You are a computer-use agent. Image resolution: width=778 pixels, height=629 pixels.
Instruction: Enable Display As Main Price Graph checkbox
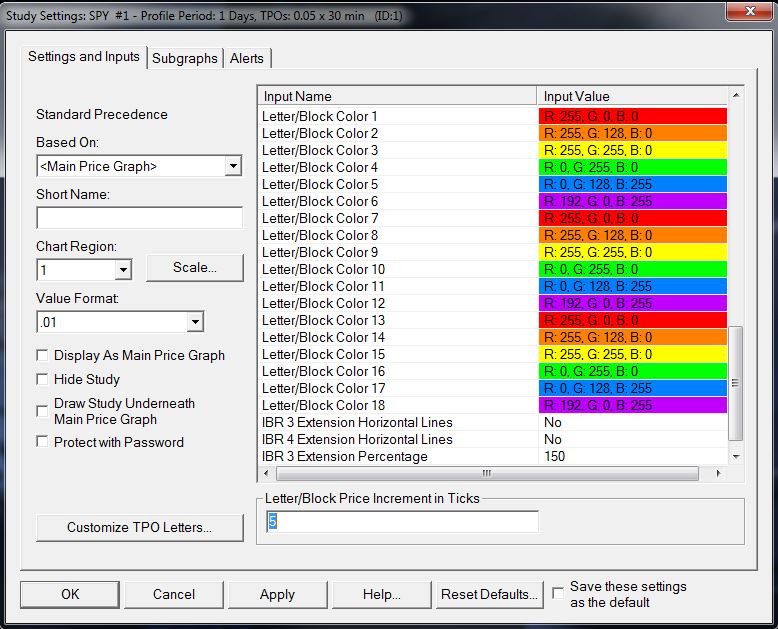pyautogui.click(x=43, y=355)
